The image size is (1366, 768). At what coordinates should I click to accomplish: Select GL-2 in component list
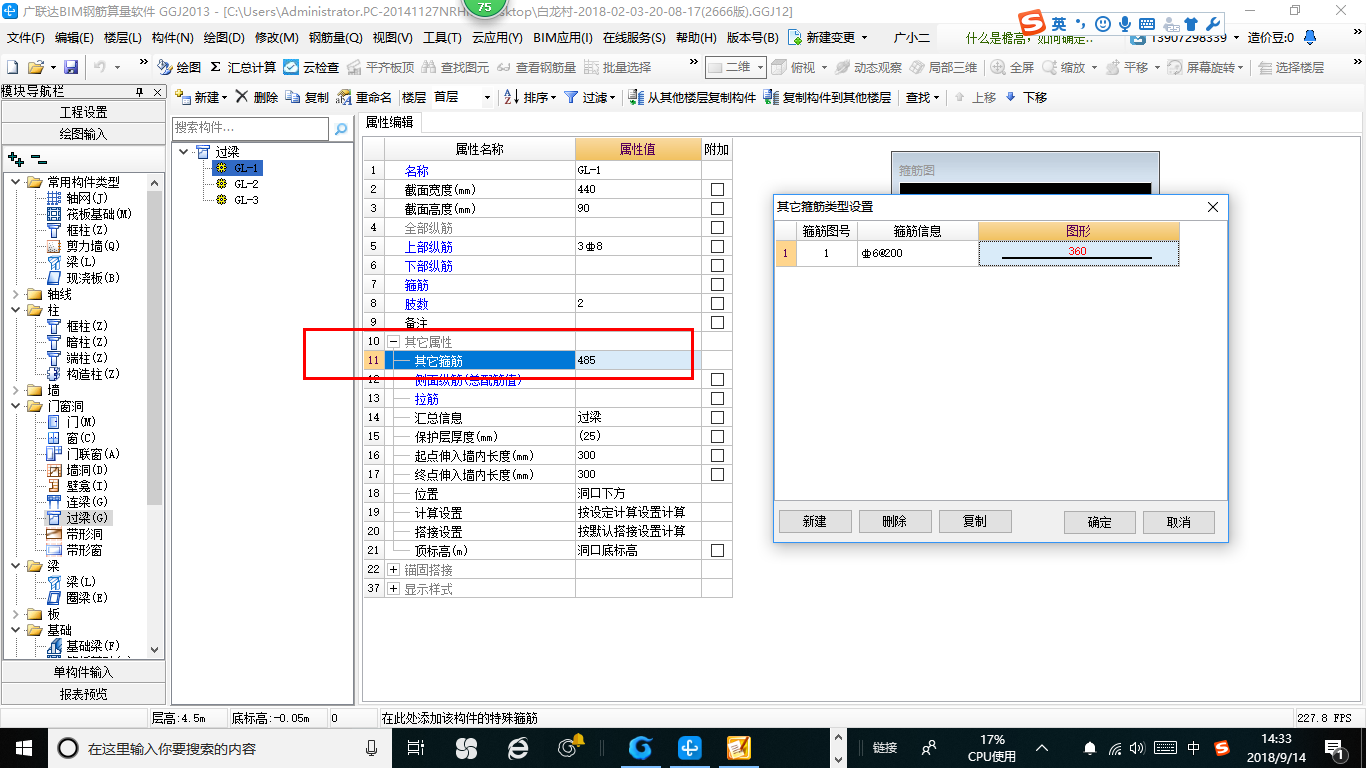click(x=246, y=184)
